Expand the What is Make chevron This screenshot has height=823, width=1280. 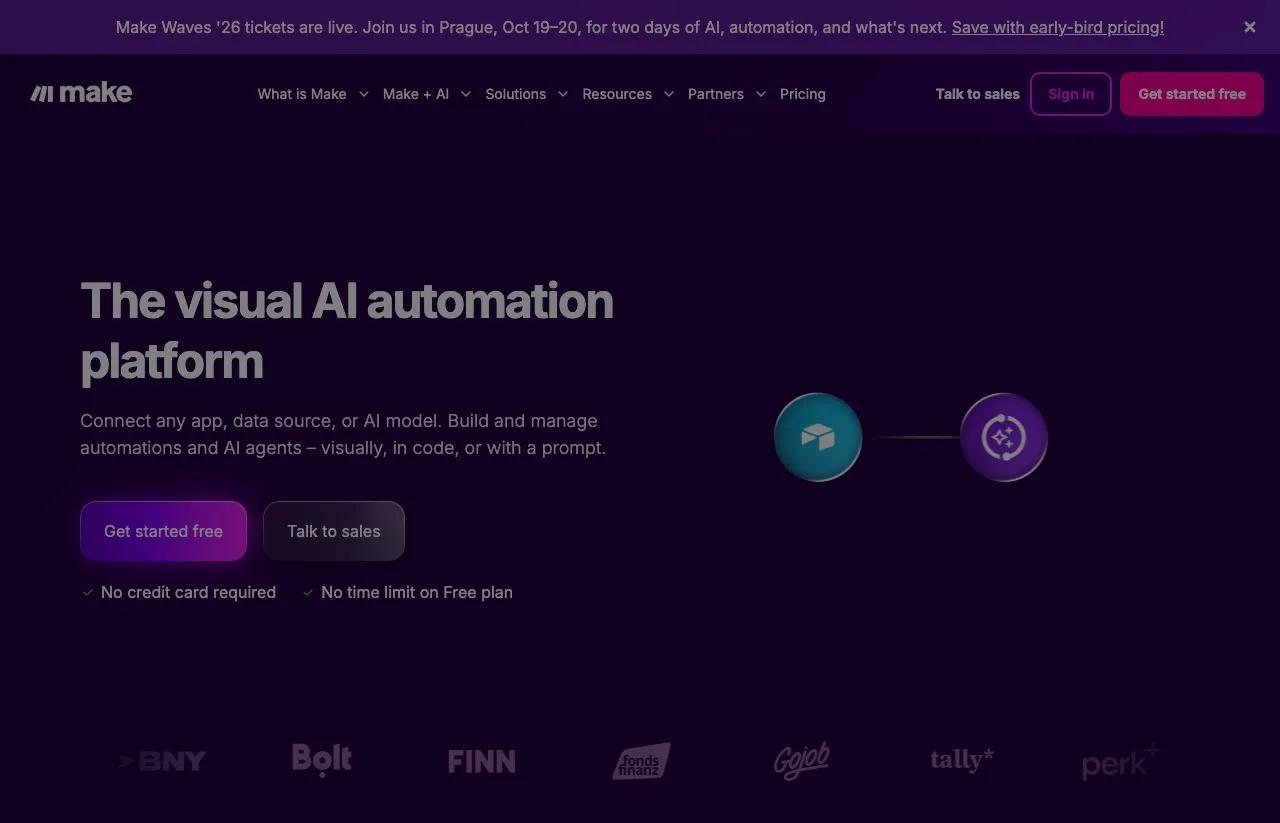coord(363,94)
